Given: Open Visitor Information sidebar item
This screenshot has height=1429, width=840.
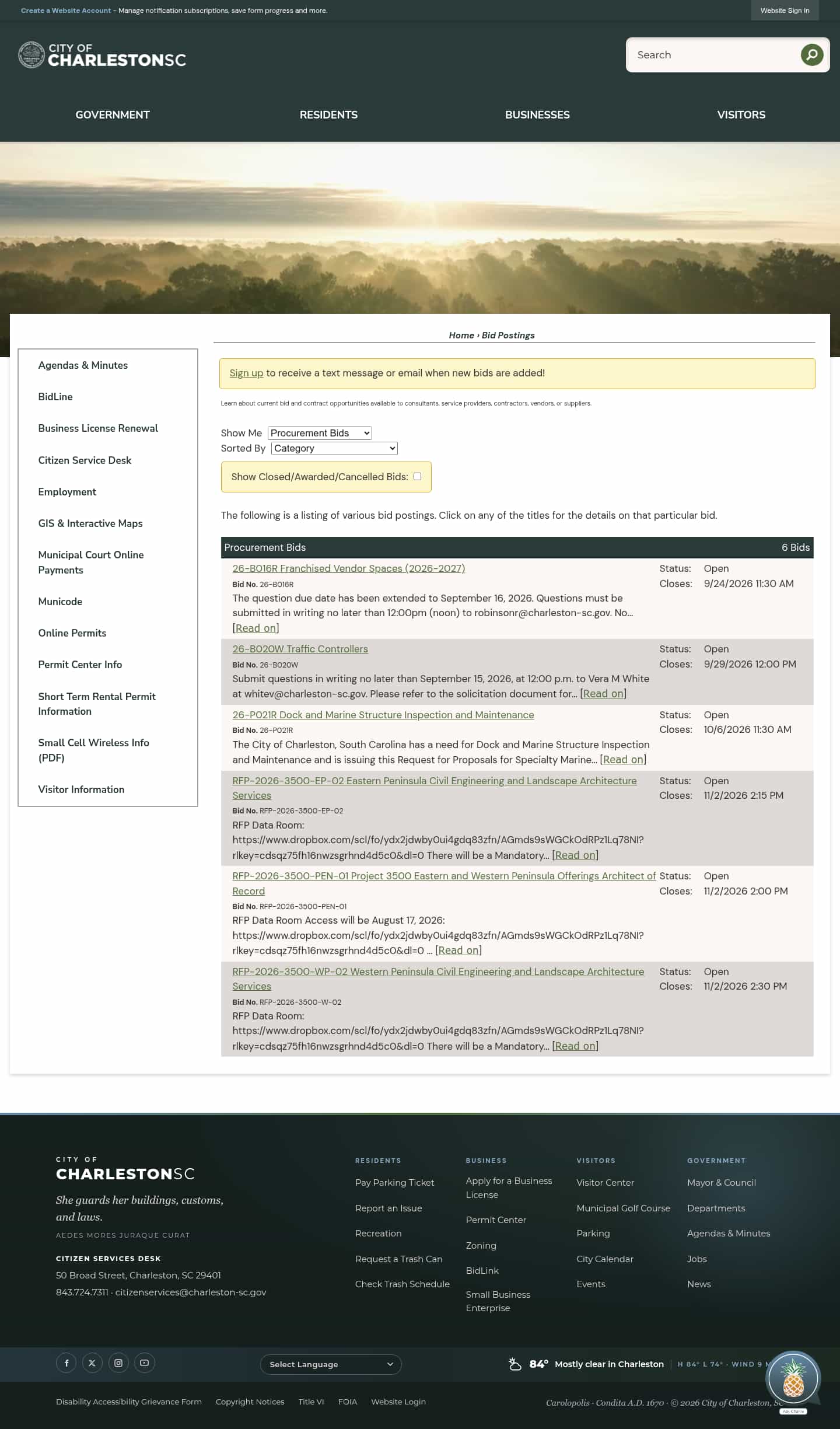Looking at the screenshot, I should point(81,789).
